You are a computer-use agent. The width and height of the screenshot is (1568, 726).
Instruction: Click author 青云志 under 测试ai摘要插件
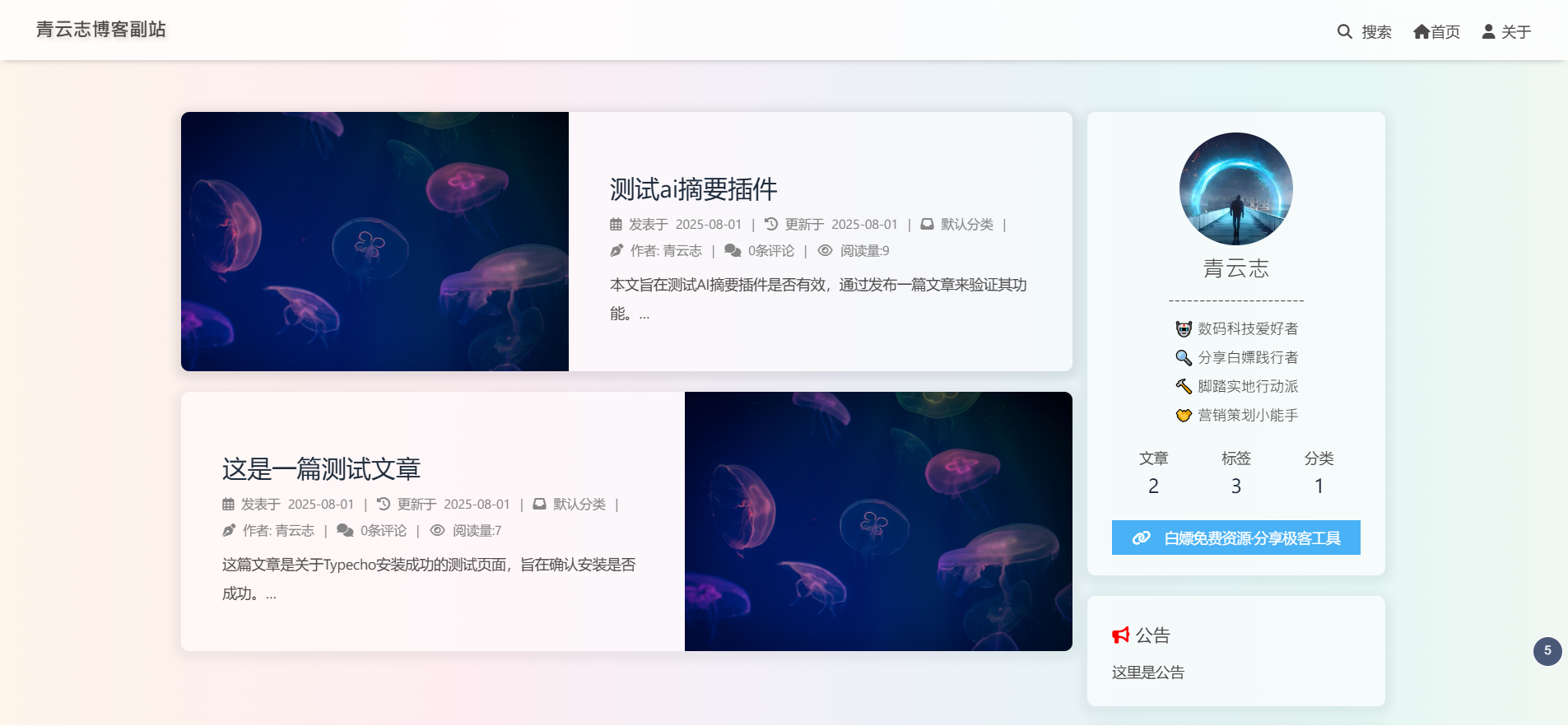pyautogui.click(x=682, y=250)
